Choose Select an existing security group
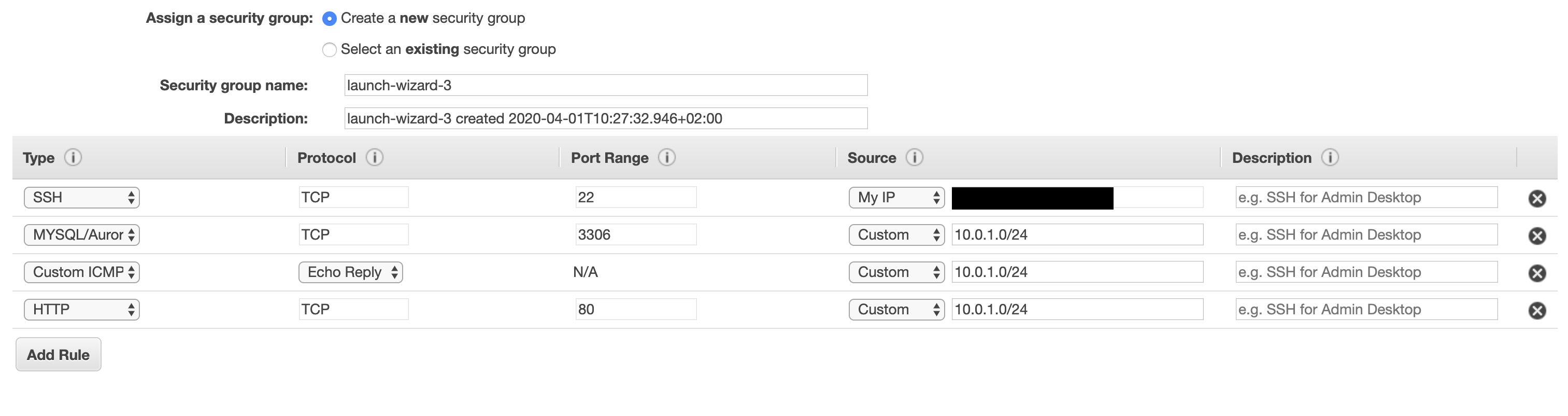Viewport: 1568px width, 416px height. coord(330,50)
